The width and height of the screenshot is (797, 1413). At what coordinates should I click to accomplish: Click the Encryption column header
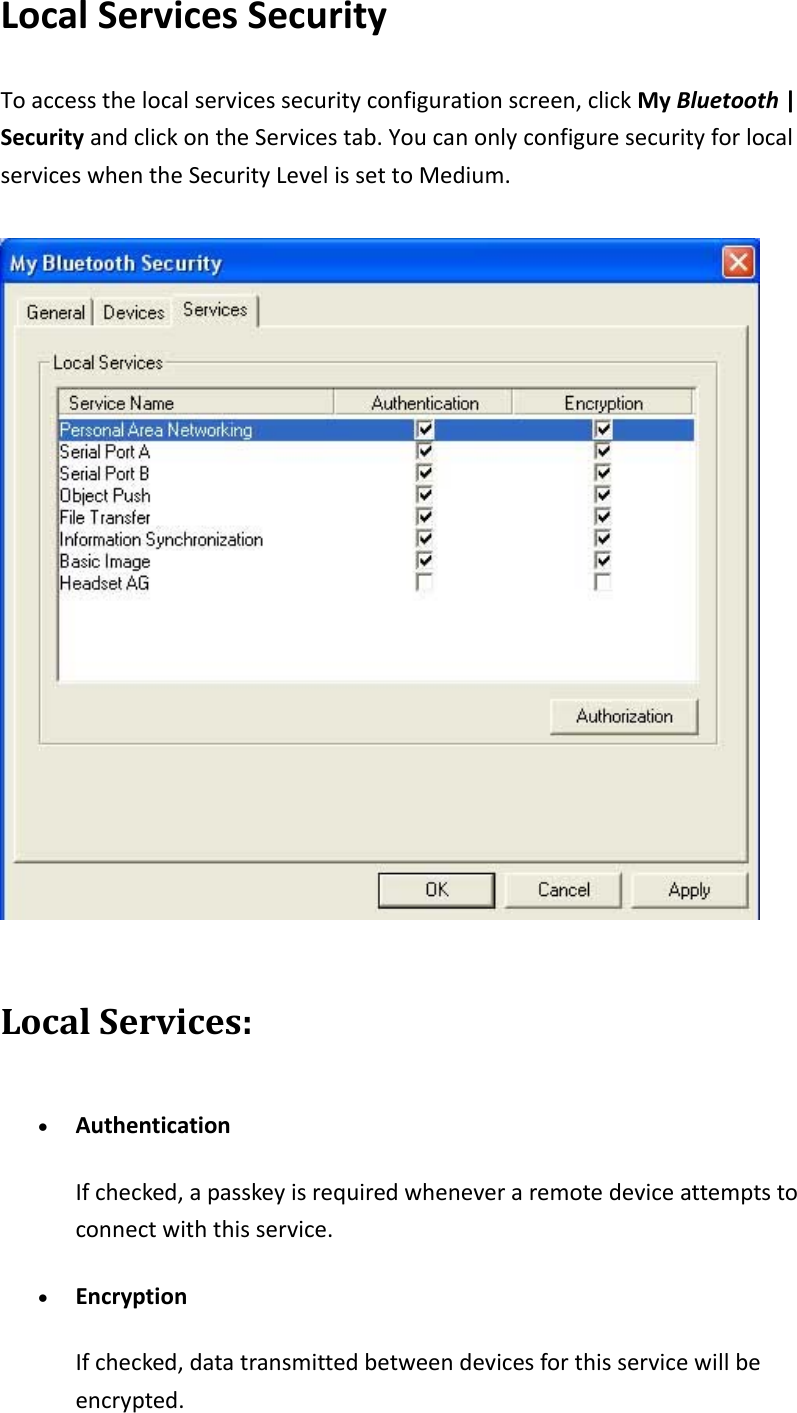(x=602, y=403)
